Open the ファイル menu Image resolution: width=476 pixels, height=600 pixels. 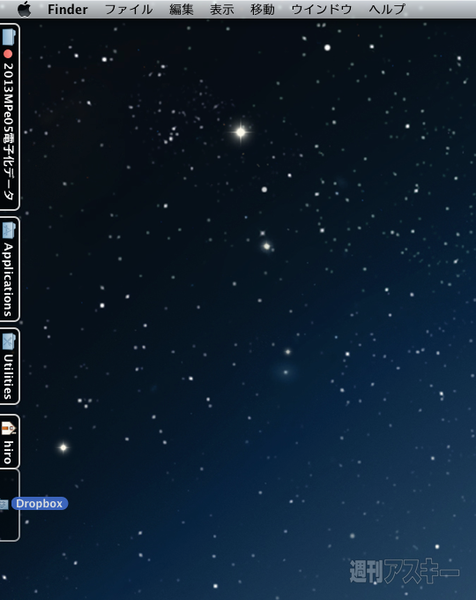[x=129, y=9]
